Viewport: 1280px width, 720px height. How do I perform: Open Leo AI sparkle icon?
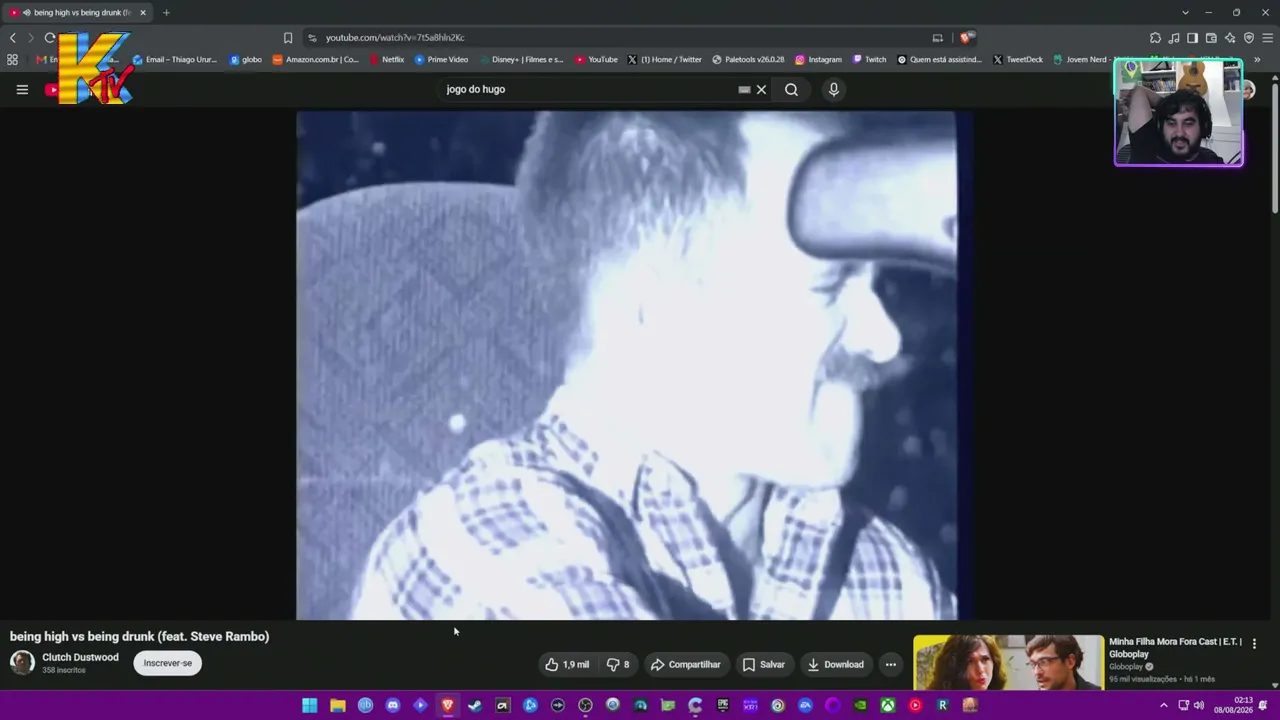[x=1230, y=38]
